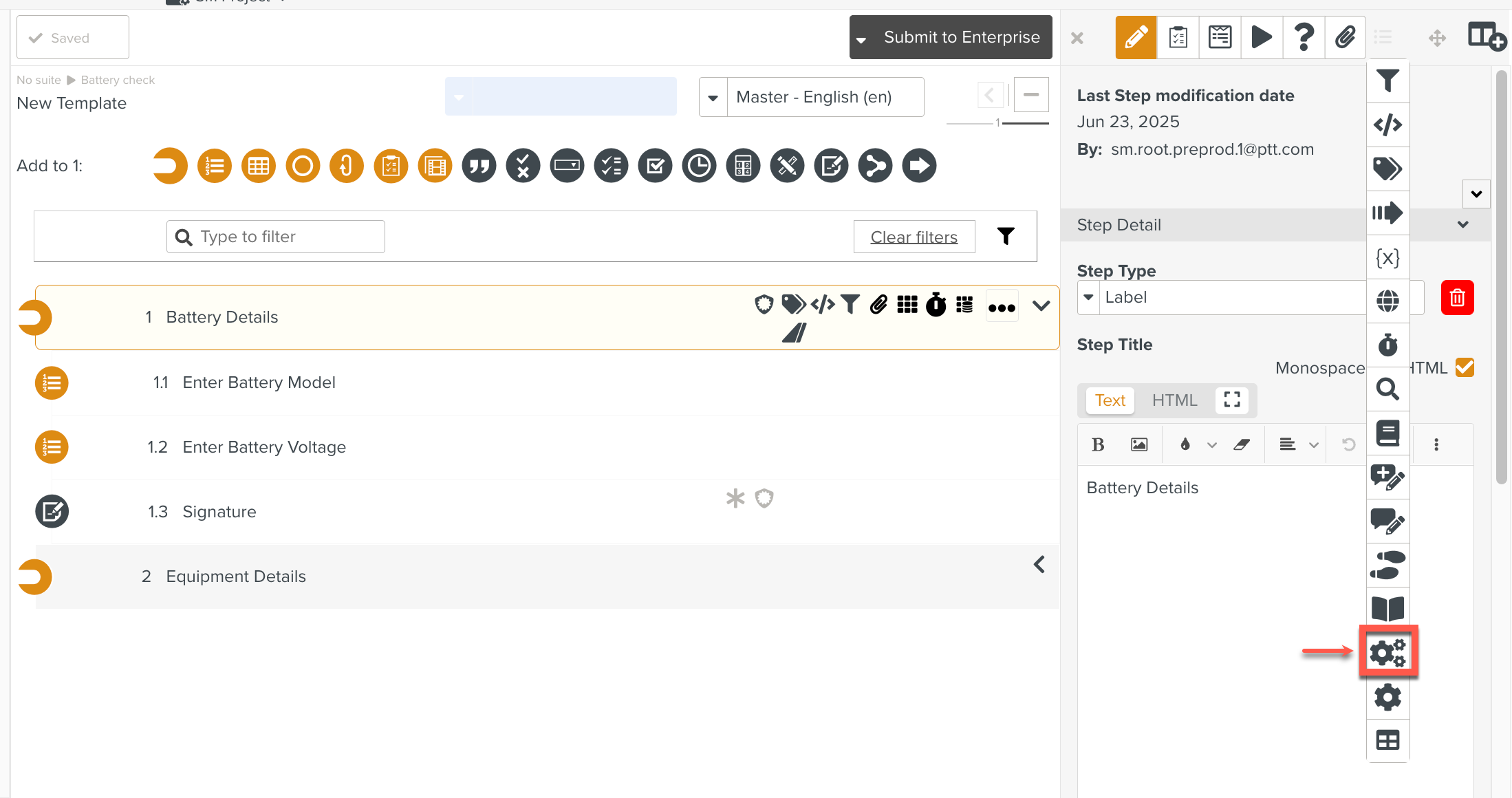Click the paperclip attachment icon in top toolbar
1512x798 pixels.
1345,37
